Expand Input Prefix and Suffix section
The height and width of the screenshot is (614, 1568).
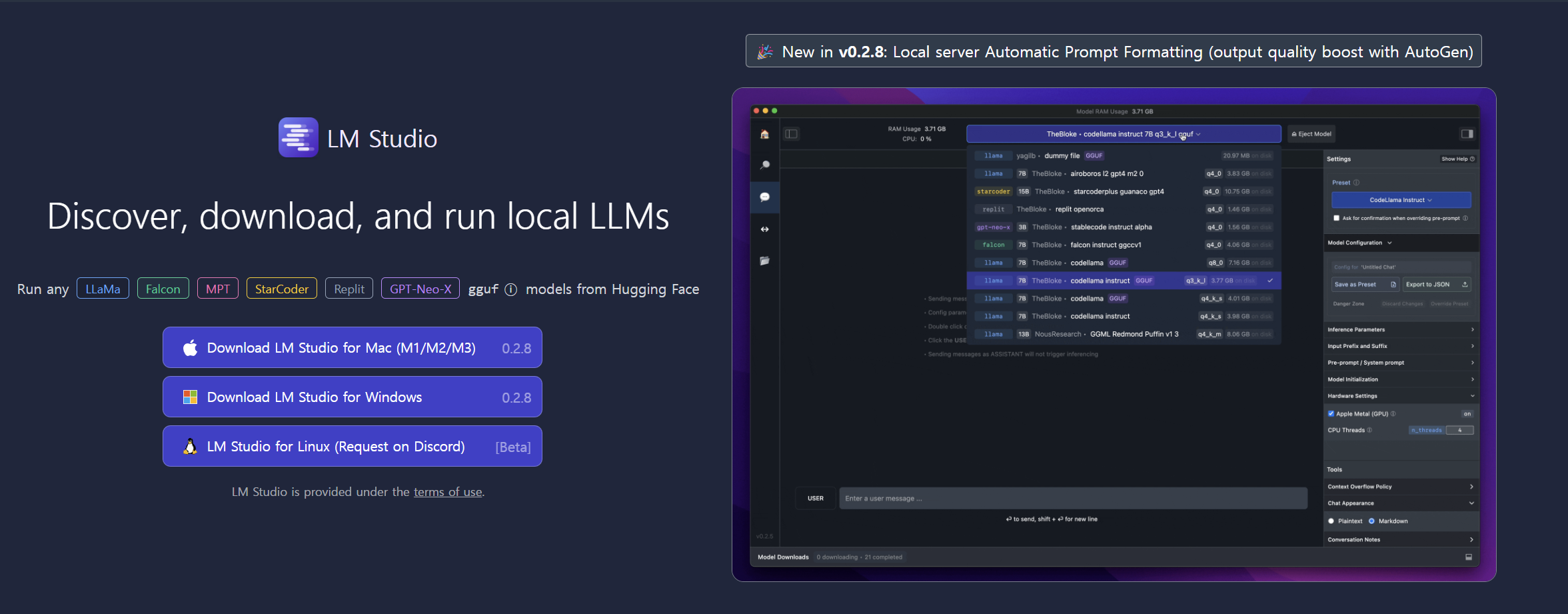(1401, 346)
